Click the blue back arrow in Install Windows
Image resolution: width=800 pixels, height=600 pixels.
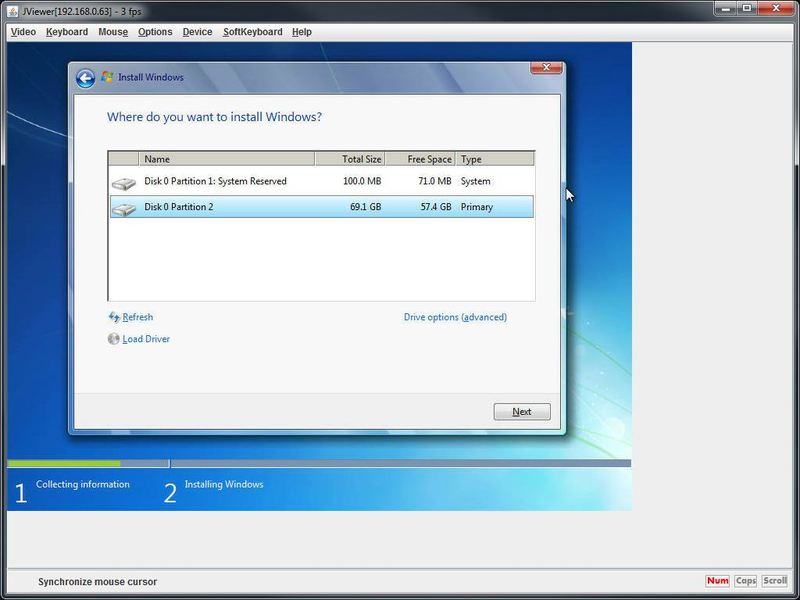85,78
